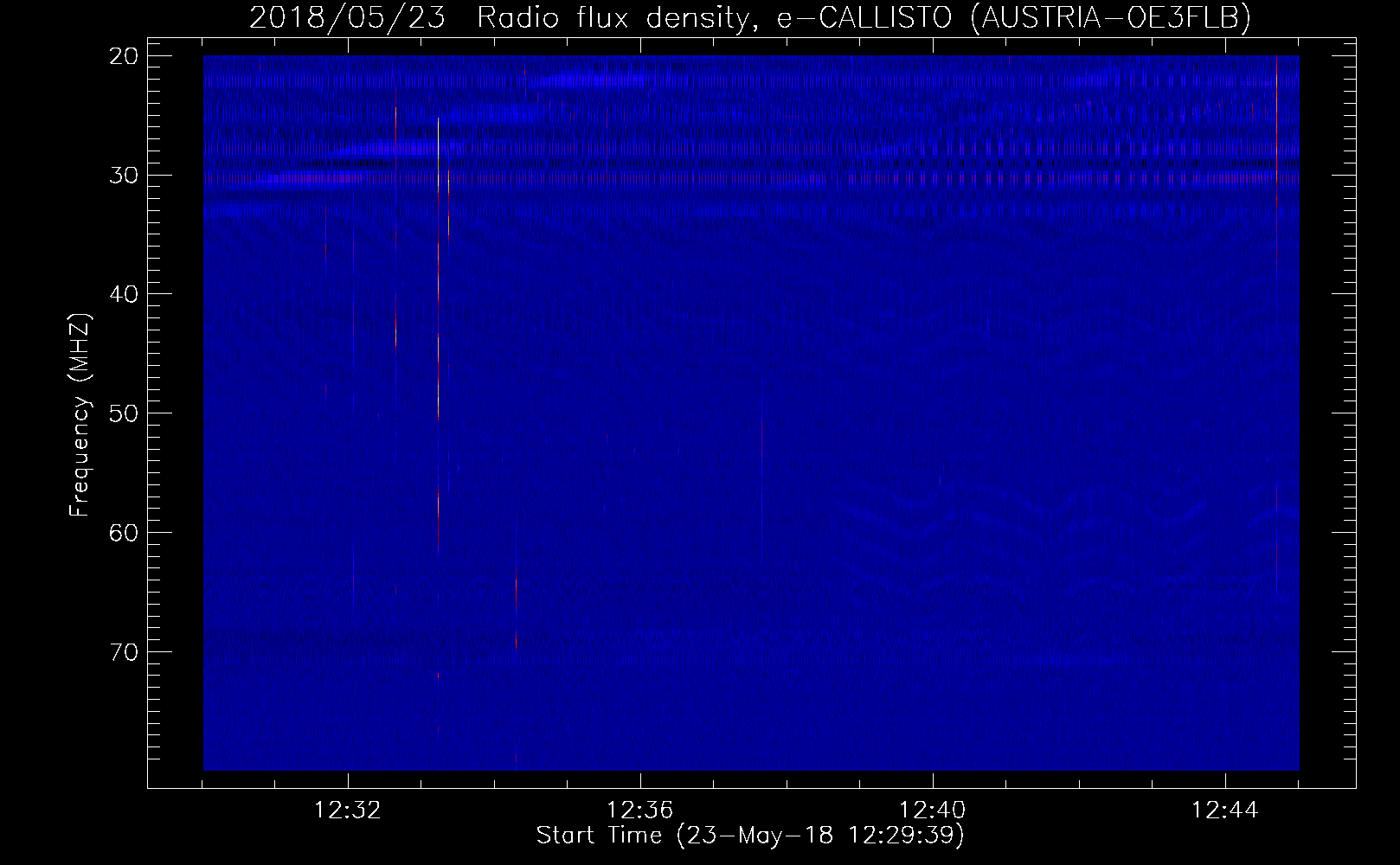Click the 12:32 time tick label
Image resolution: width=1400 pixels, height=865 pixels.
pos(348,811)
